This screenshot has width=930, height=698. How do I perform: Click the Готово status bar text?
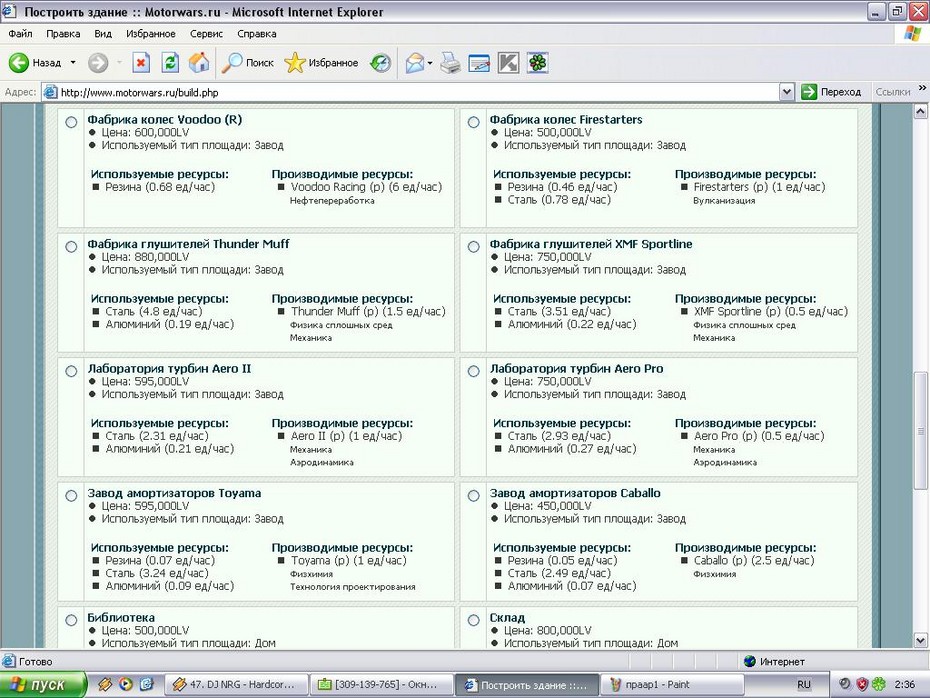point(36,661)
